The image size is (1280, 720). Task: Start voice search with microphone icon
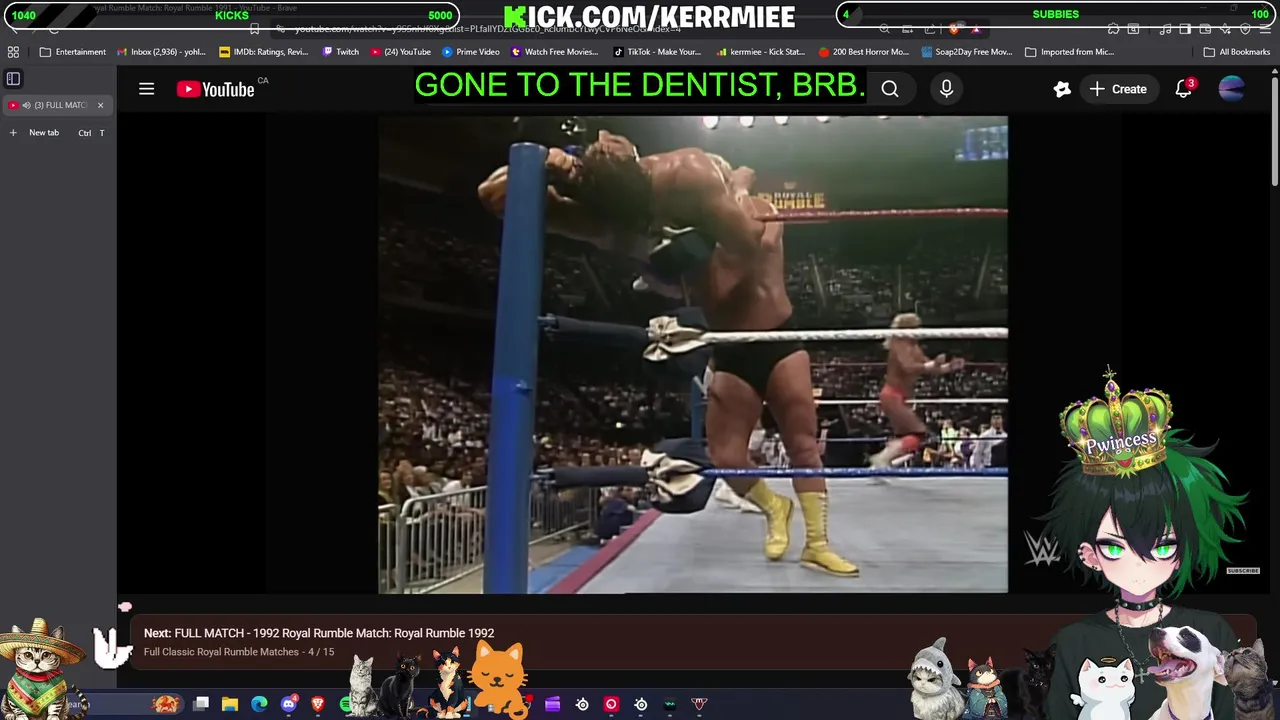tap(946, 89)
